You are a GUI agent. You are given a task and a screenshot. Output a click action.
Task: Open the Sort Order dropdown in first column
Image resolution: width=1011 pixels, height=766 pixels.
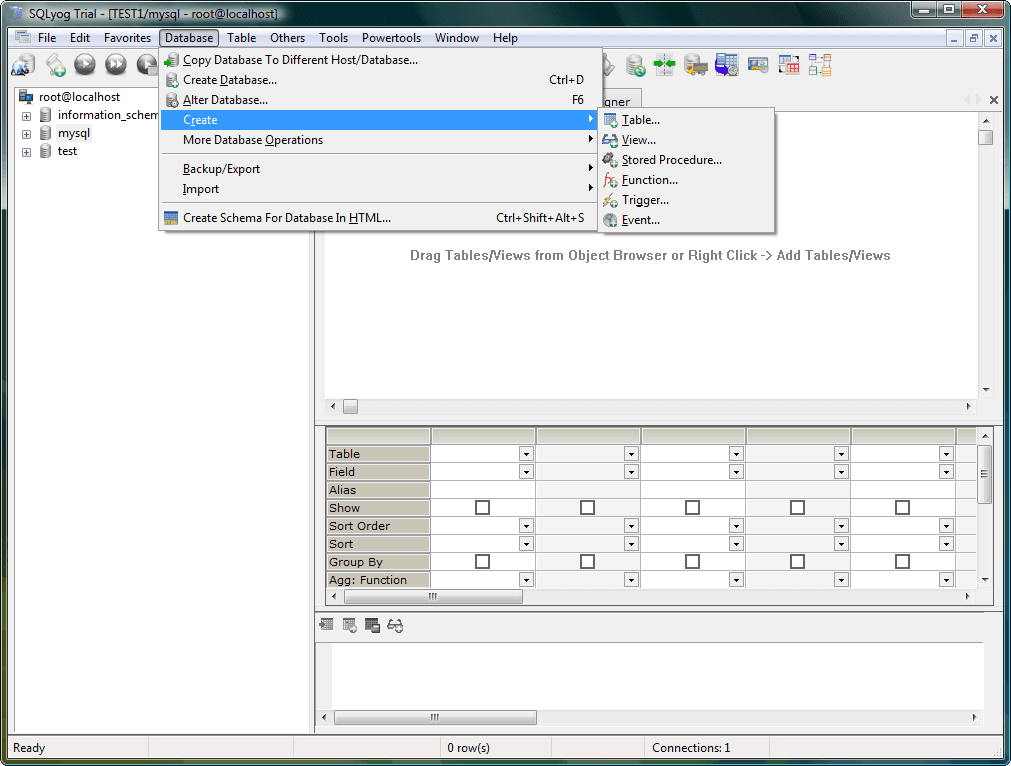pos(526,526)
